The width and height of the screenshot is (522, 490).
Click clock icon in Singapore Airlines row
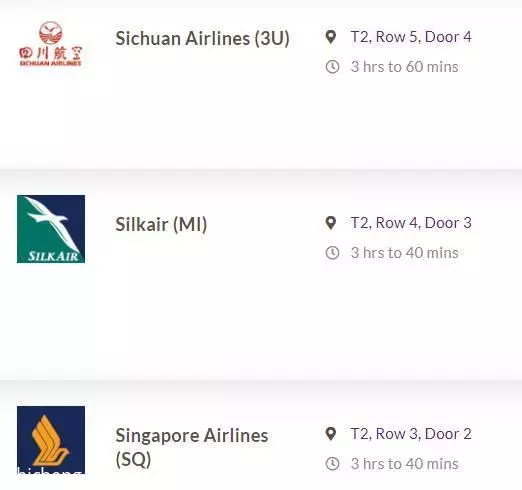click(332, 464)
